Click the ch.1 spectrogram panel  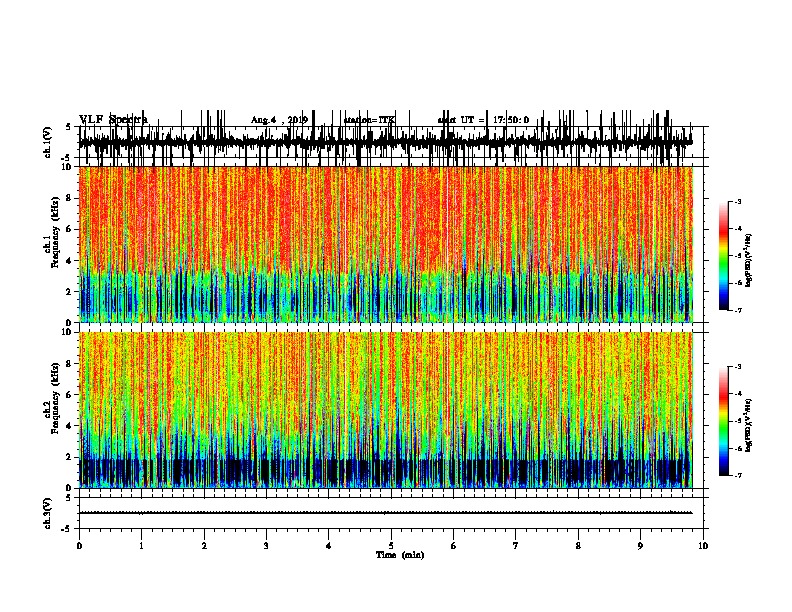tap(386, 244)
